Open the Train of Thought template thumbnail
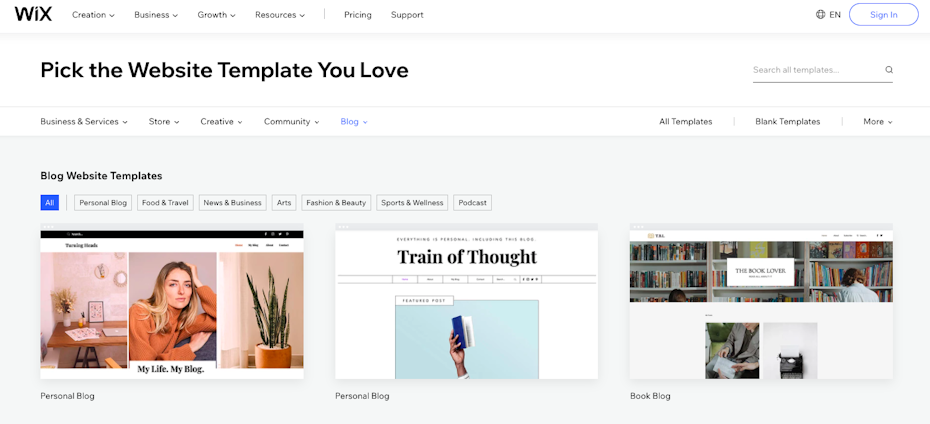The height and width of the screenshot is (424, 930). coord(466,305)
